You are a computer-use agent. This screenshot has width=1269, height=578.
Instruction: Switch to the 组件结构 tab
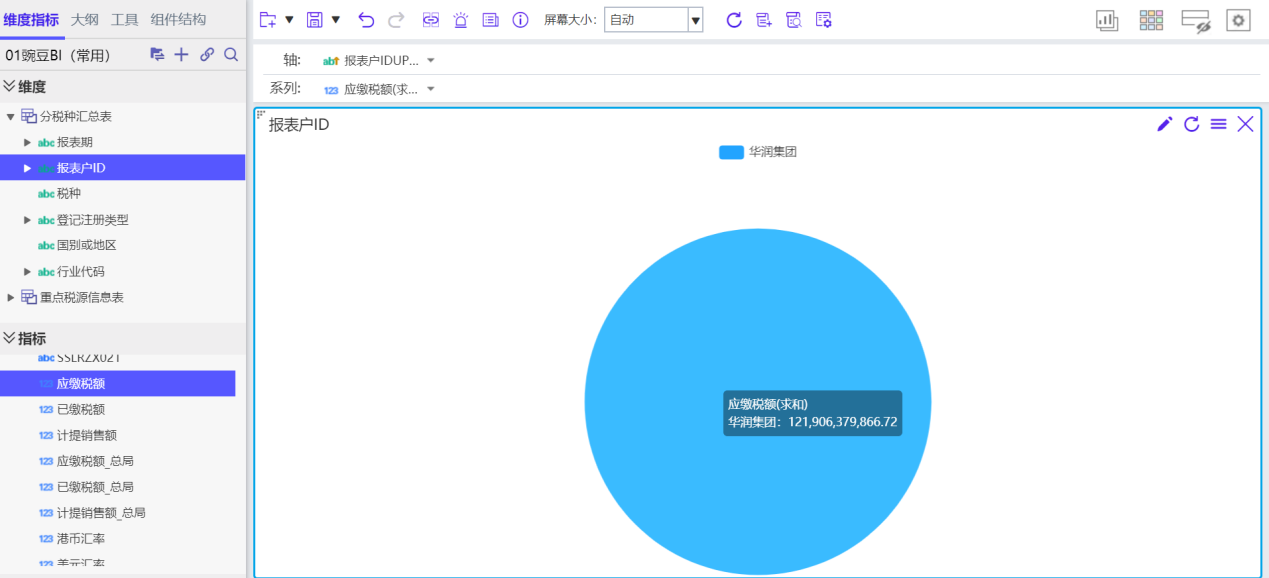coord(178,20)
